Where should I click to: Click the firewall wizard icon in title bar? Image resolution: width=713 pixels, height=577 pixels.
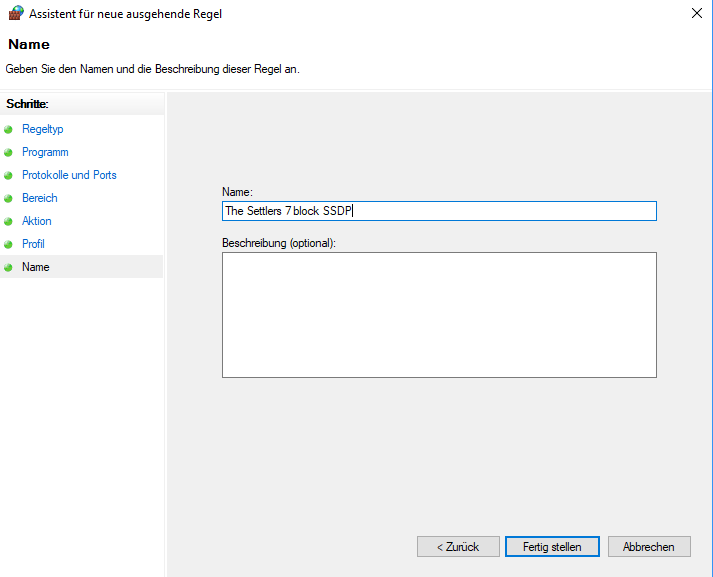[x=14, y=14]
